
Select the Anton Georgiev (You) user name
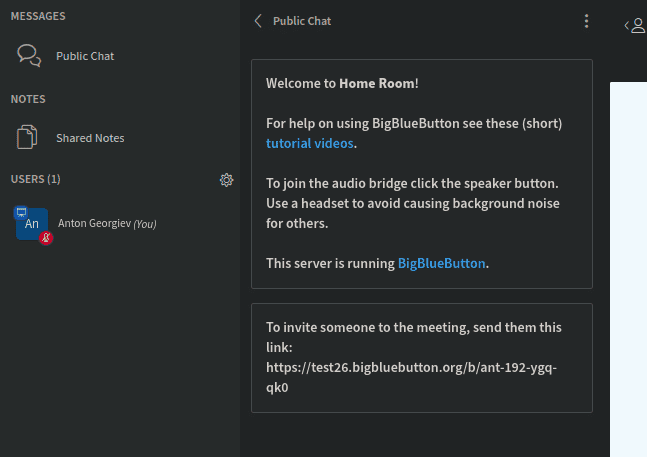(x=107, y=224)
